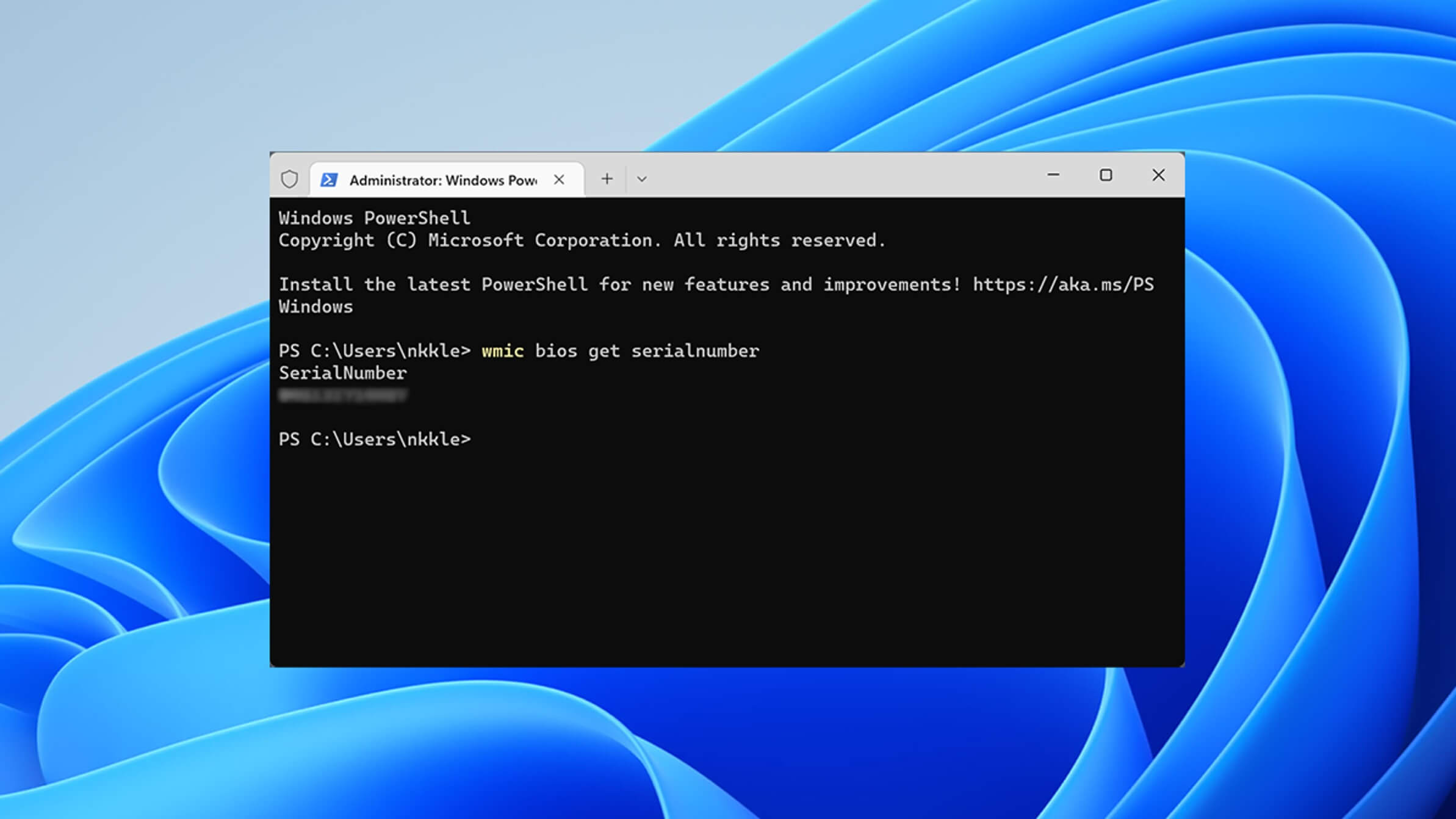Click the PowerShell tab icon
Viewport: 1456px width, 819px height.
(332, 179)
